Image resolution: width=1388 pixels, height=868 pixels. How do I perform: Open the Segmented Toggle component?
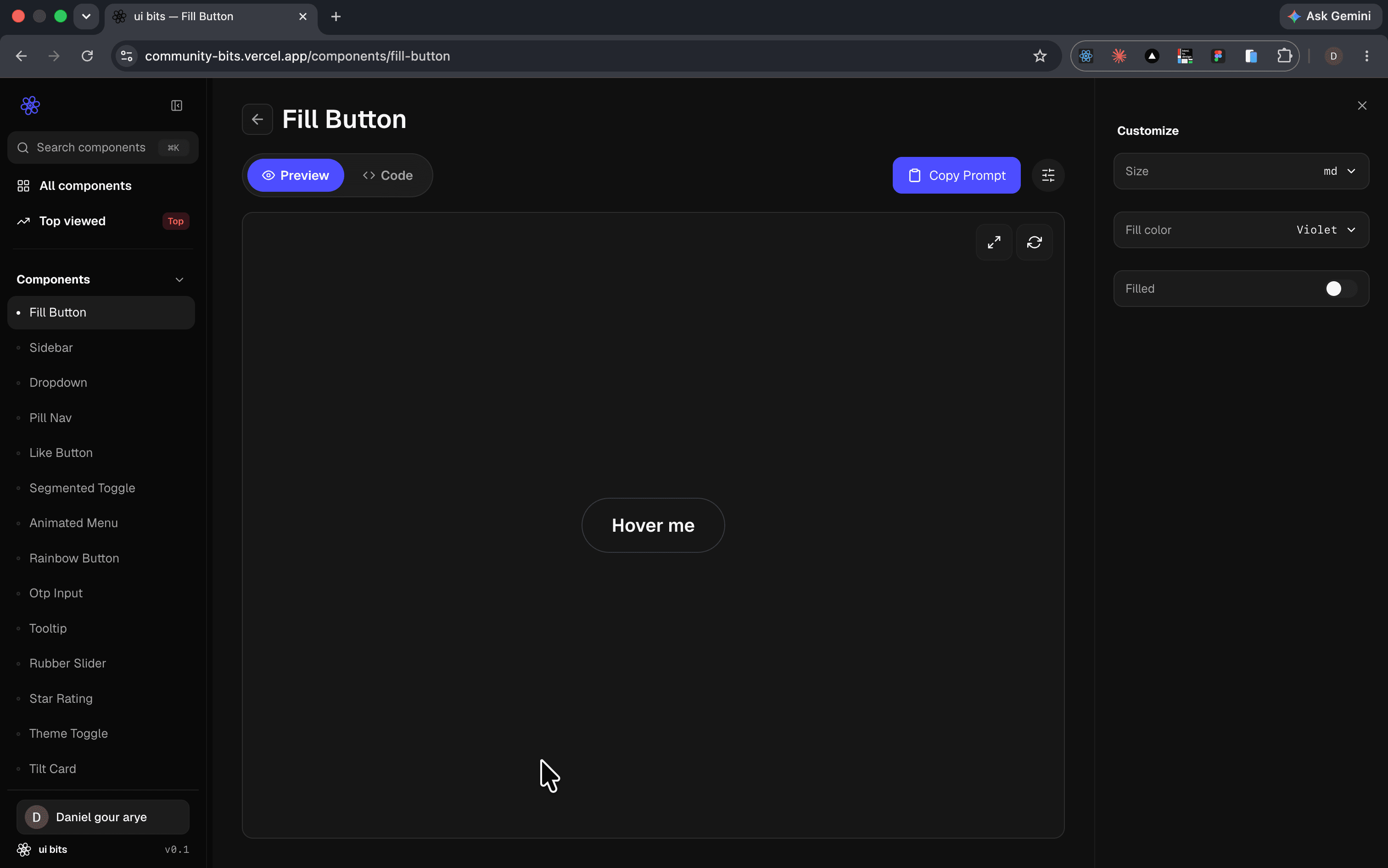pyautogui.click(x=101, y=488)
